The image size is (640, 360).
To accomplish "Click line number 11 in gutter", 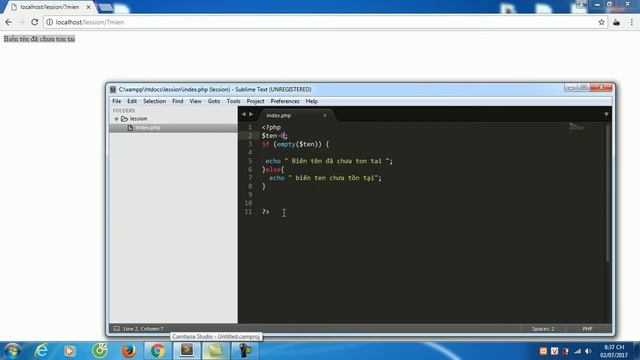I will coord(248,211).
